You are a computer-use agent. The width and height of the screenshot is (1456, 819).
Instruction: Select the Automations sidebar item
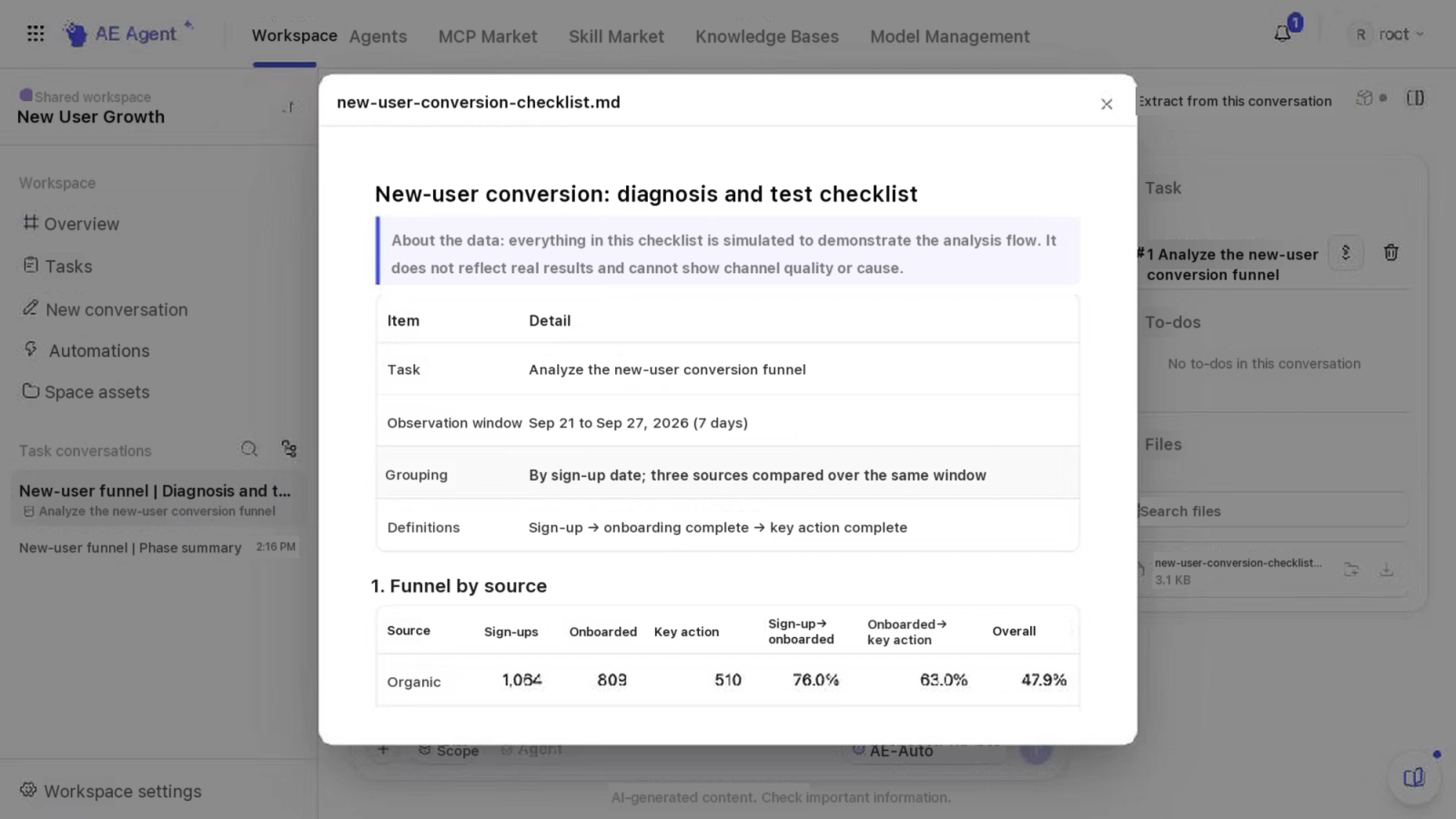pyautogui.click(x=98, y=350)
